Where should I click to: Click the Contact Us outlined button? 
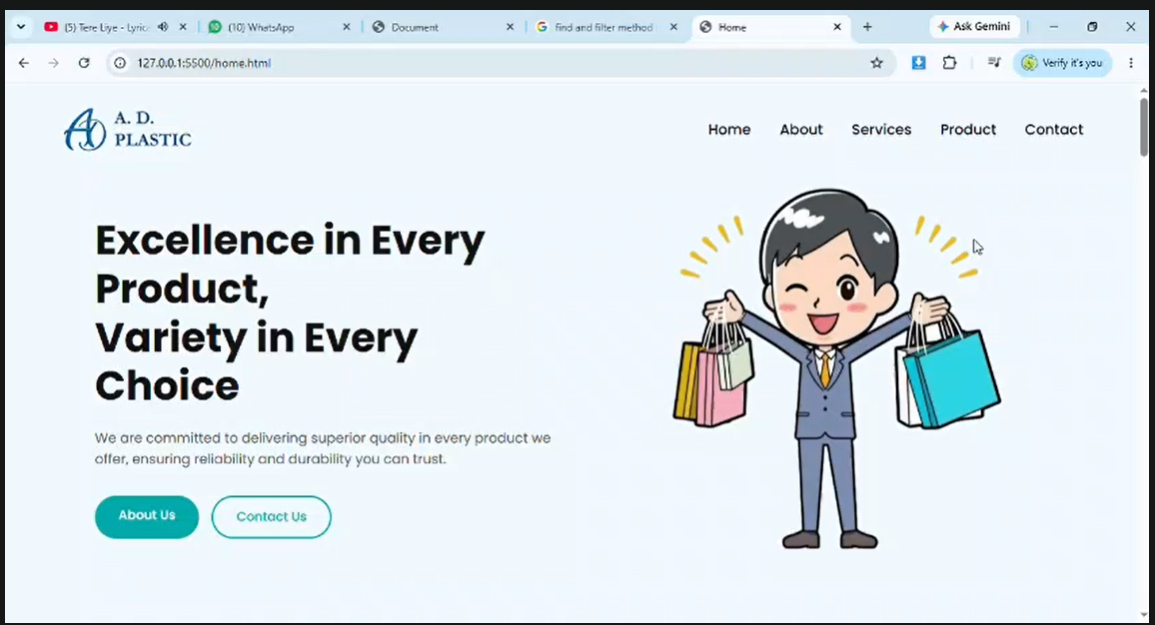(x=271, y=517)
